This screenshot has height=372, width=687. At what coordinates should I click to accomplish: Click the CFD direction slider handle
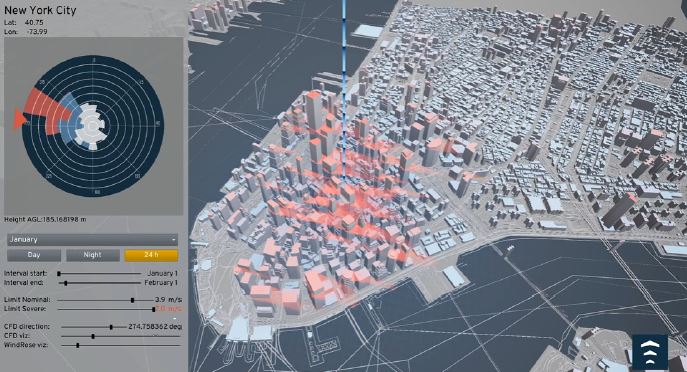click(x=111, y=327)
